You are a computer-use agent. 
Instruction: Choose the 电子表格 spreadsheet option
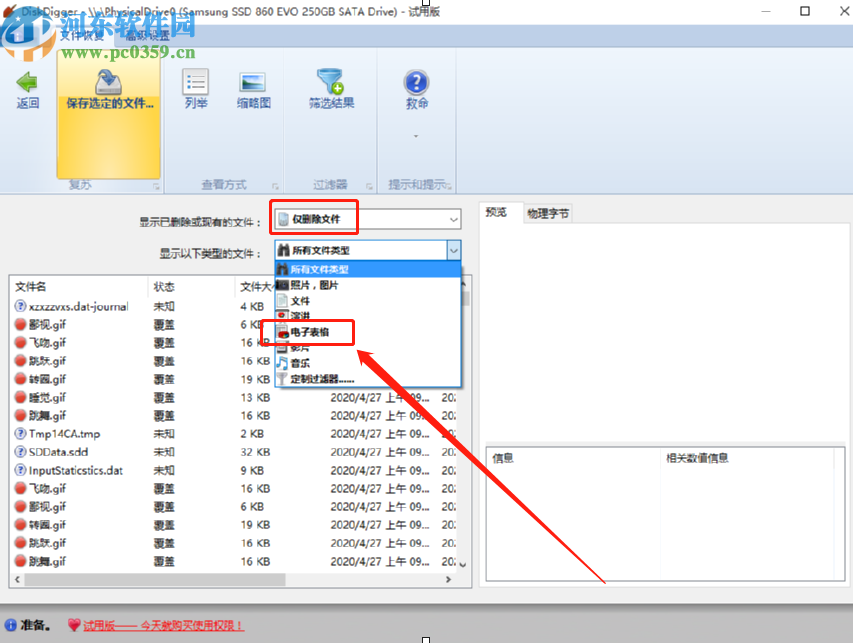pyautogui.click(x=368, y=332)
